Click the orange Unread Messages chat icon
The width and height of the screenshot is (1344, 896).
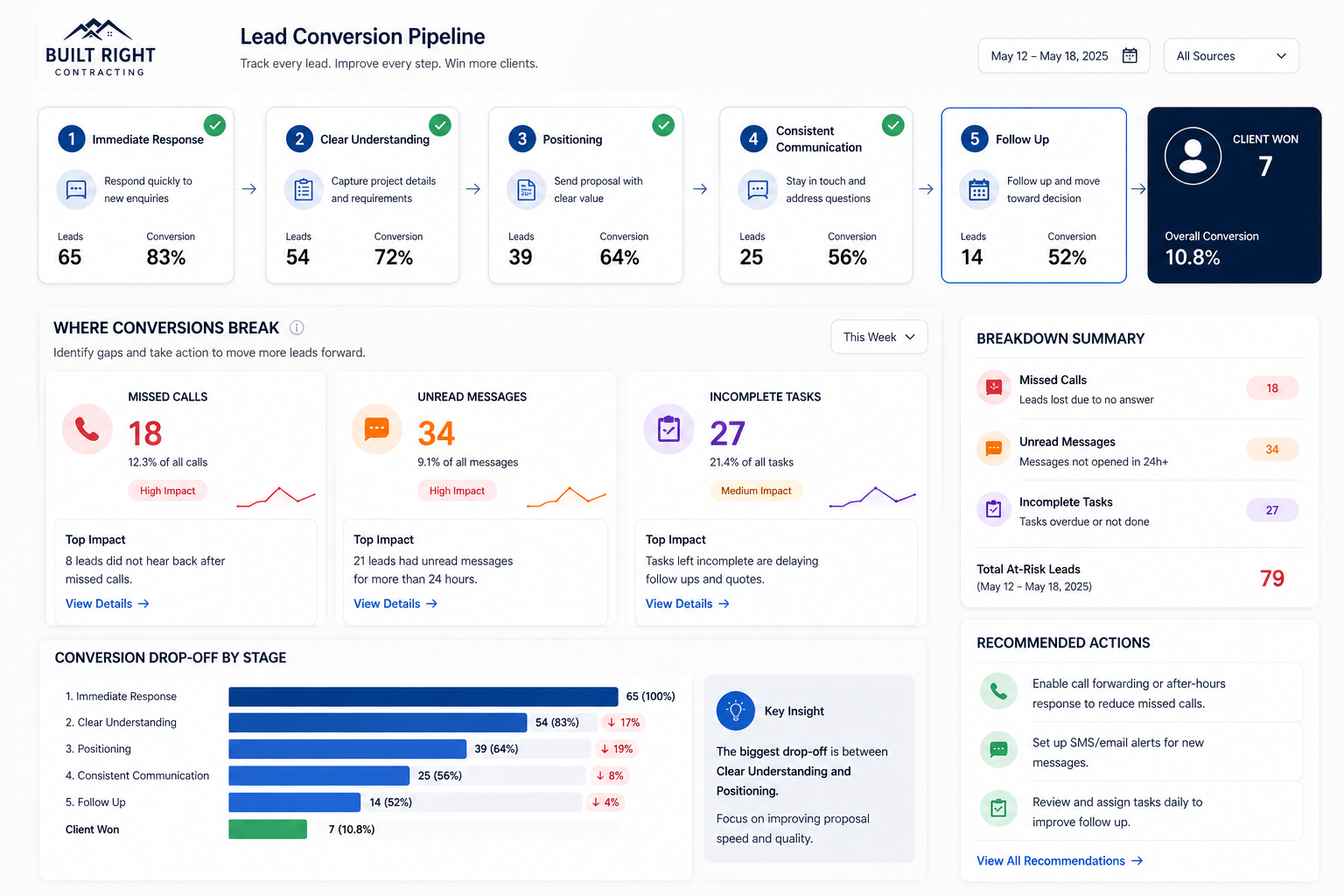pyautogui.click(x=376, y=429)
